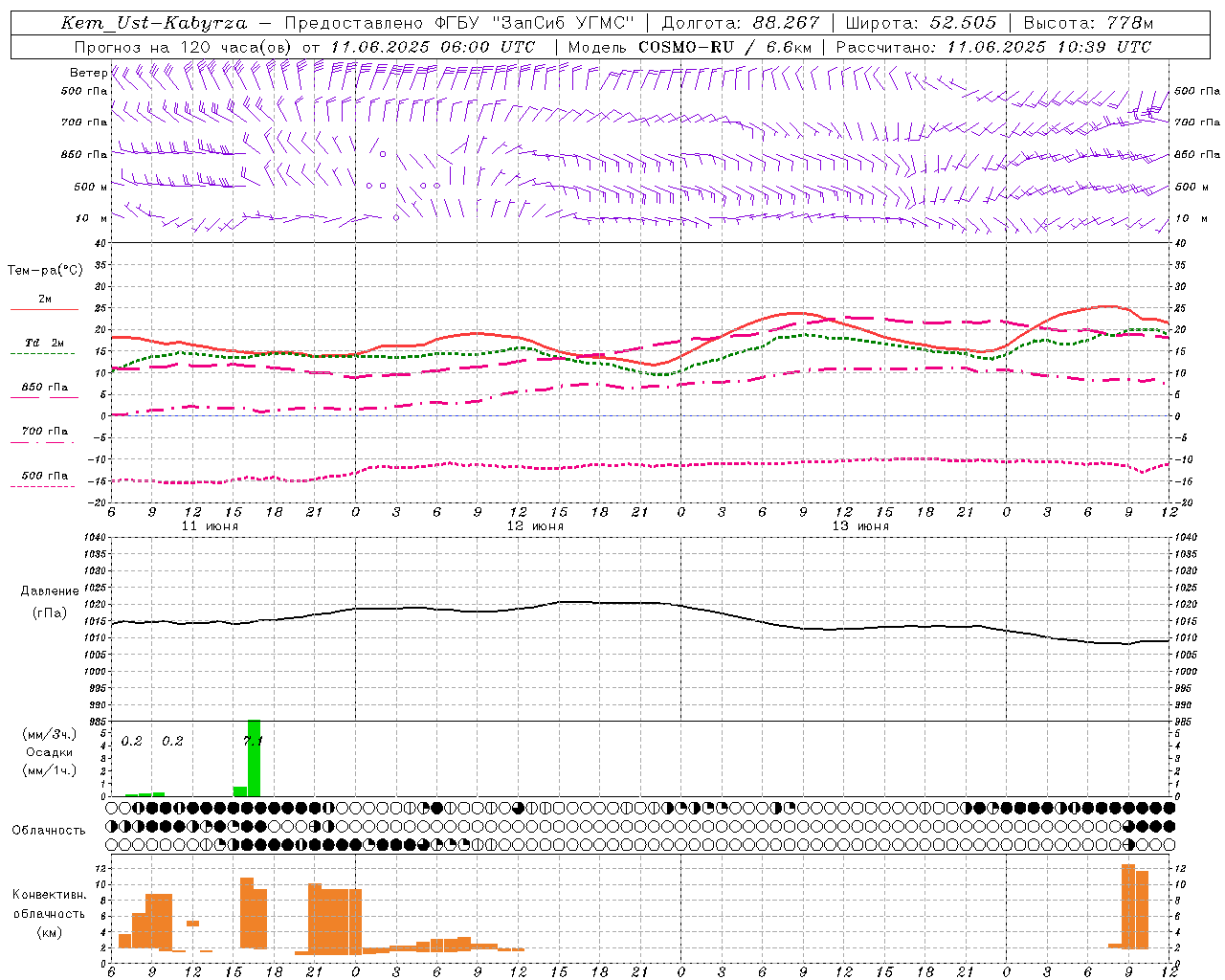Click the 'Ветер' wind panel label

pos(88,73)
